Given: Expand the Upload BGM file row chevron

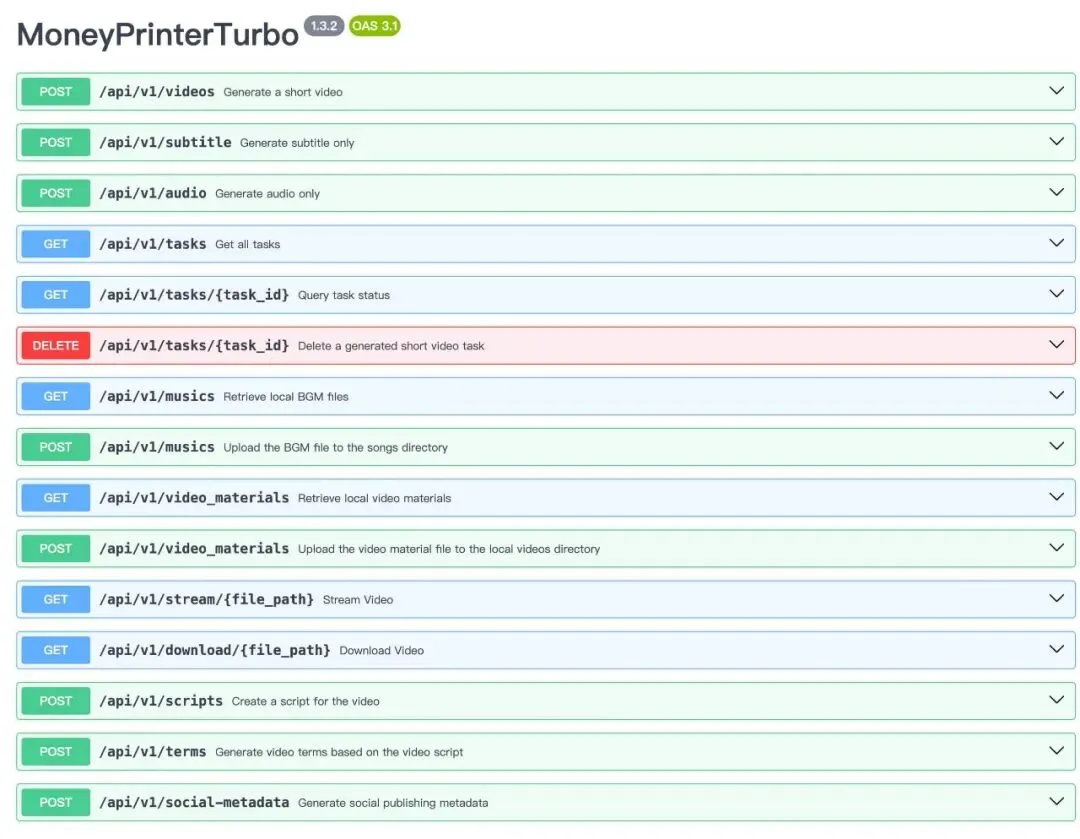Looking at the screenshot, I should (1056, 446).
